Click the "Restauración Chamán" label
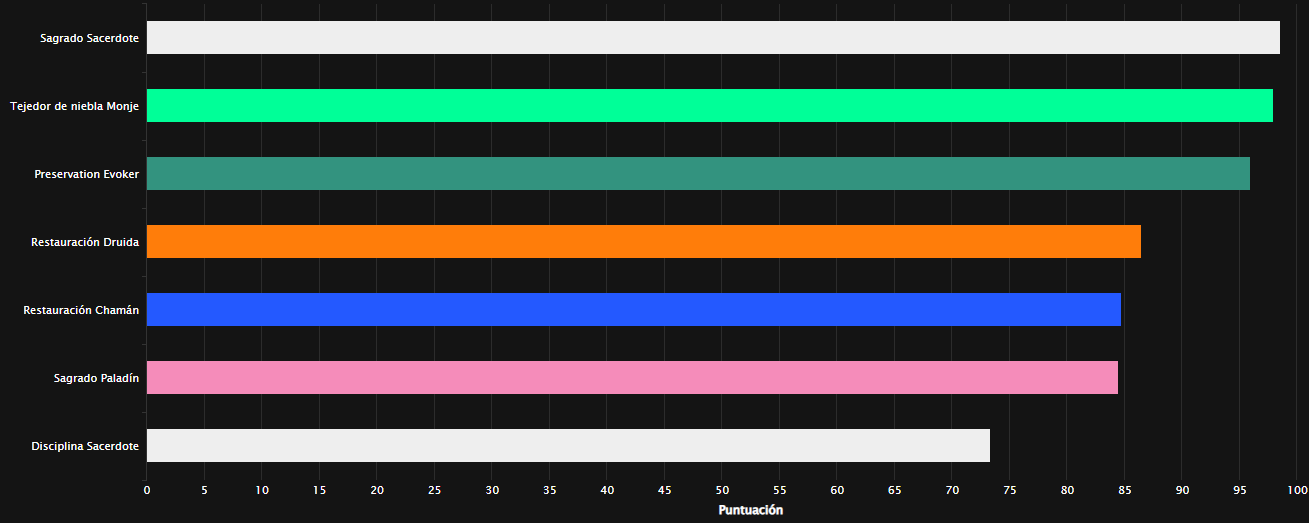 [81, 310]
